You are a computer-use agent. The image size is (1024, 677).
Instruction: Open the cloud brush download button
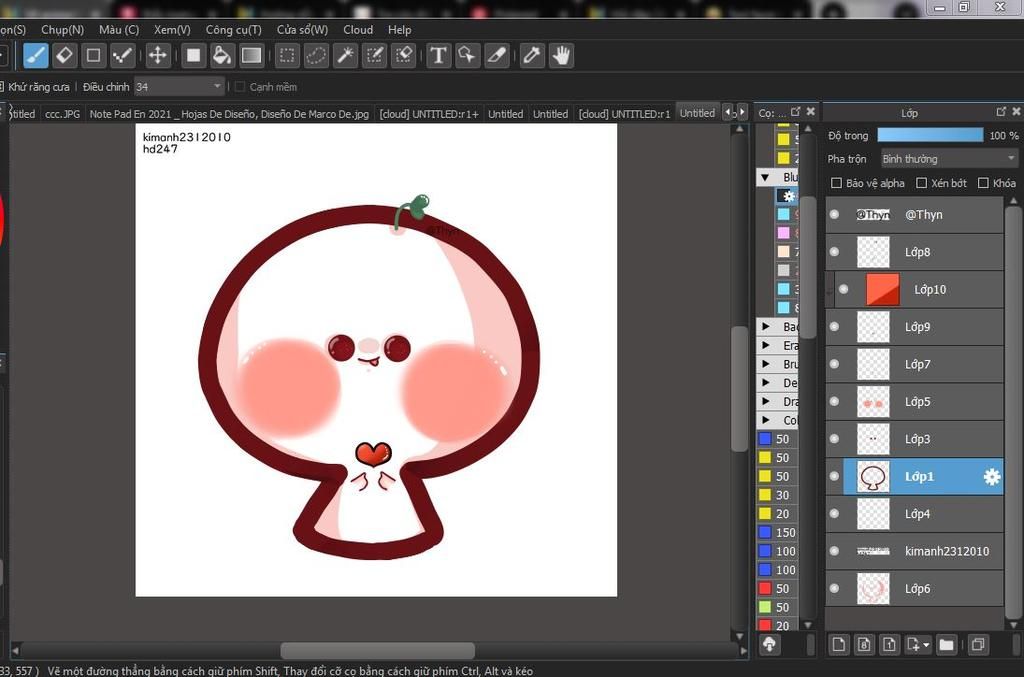(x=769, y=644)
